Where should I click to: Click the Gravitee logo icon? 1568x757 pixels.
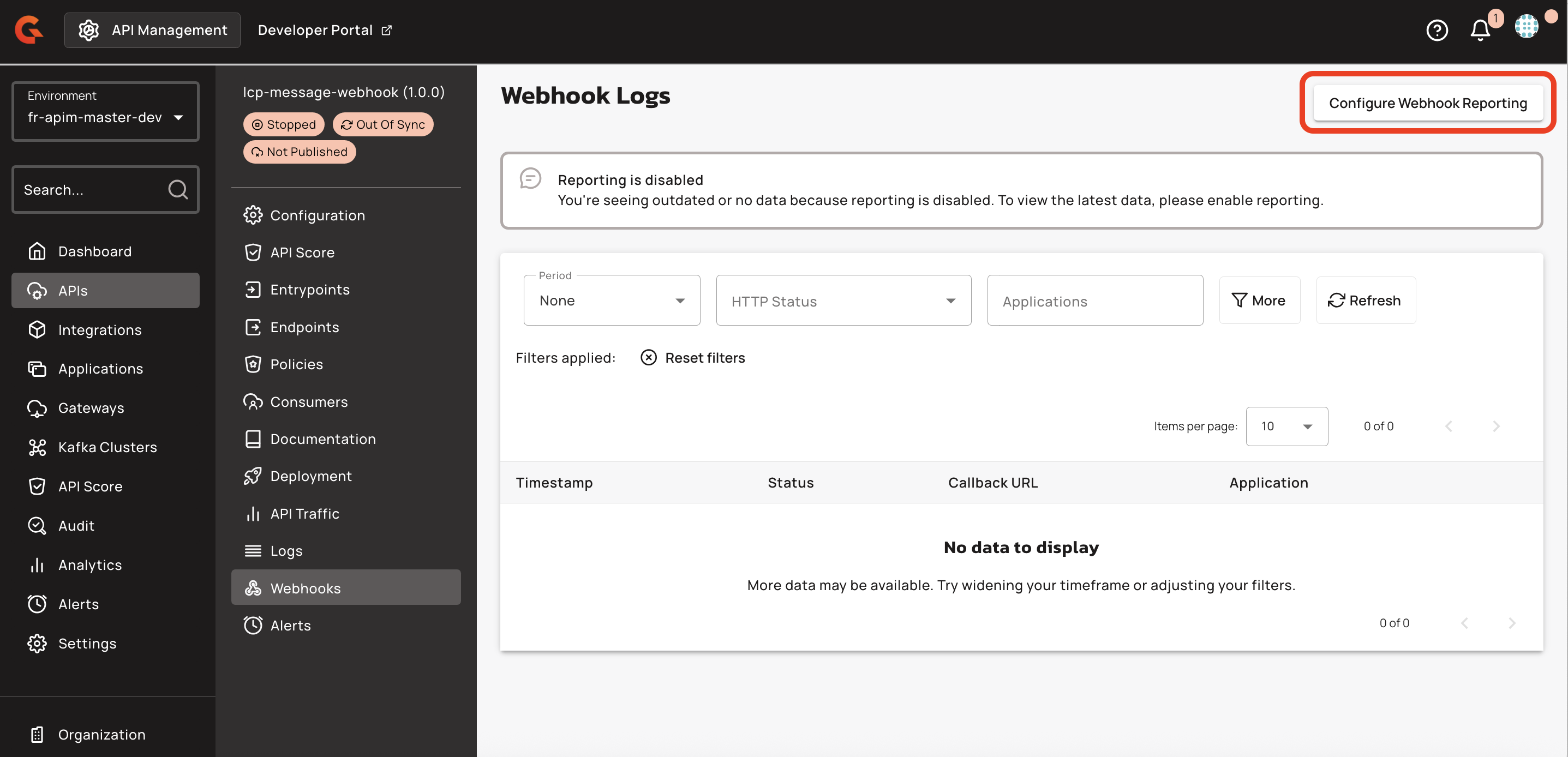click(x=28, y=30)
